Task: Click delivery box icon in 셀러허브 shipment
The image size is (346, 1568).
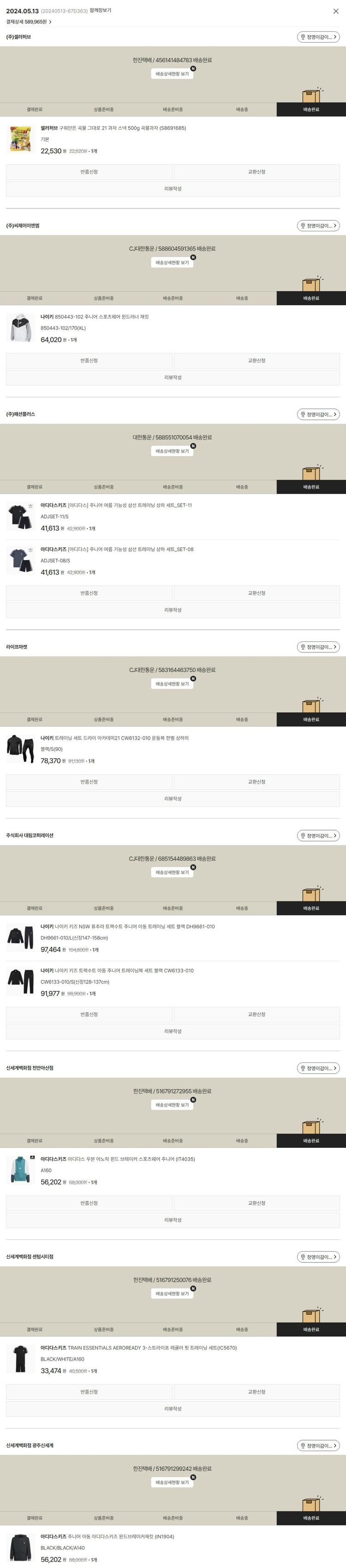Action: (x=311, y=95)
